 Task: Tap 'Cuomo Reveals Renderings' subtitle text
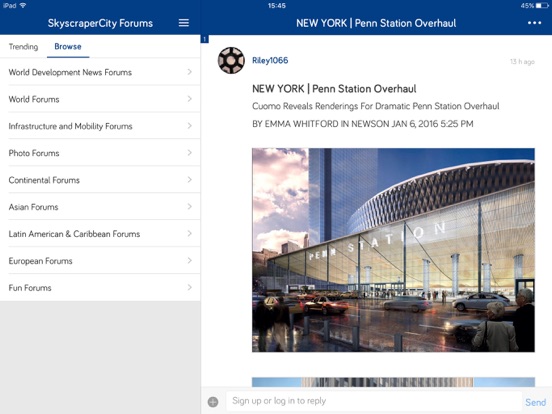376,106
